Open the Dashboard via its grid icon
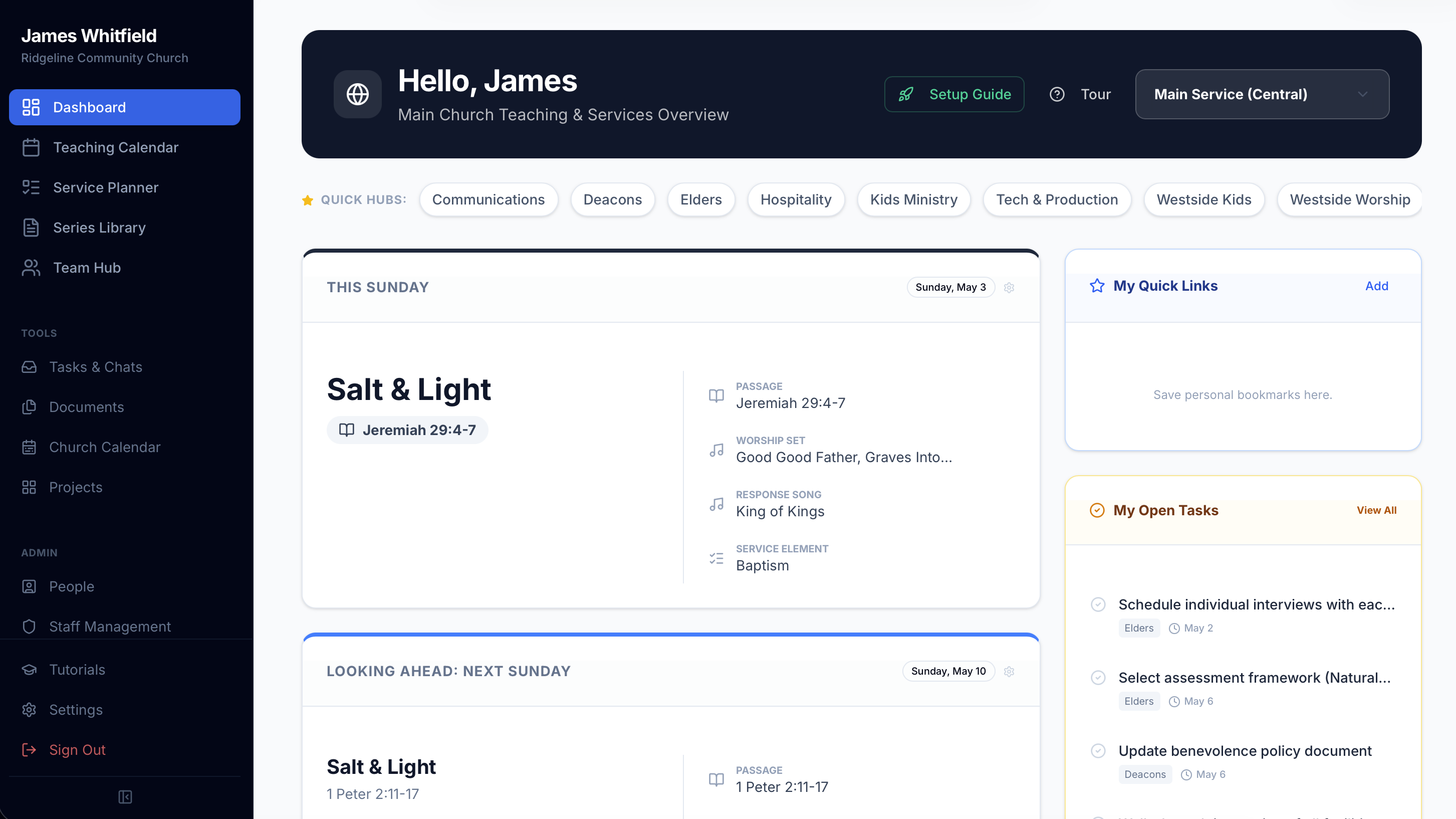The image size is (1456, 819). [31, 107]
